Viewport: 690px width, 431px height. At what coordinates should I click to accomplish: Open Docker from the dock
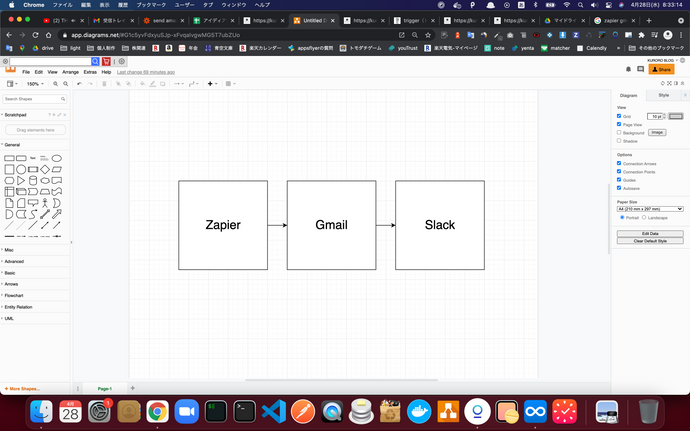(419, 412)
